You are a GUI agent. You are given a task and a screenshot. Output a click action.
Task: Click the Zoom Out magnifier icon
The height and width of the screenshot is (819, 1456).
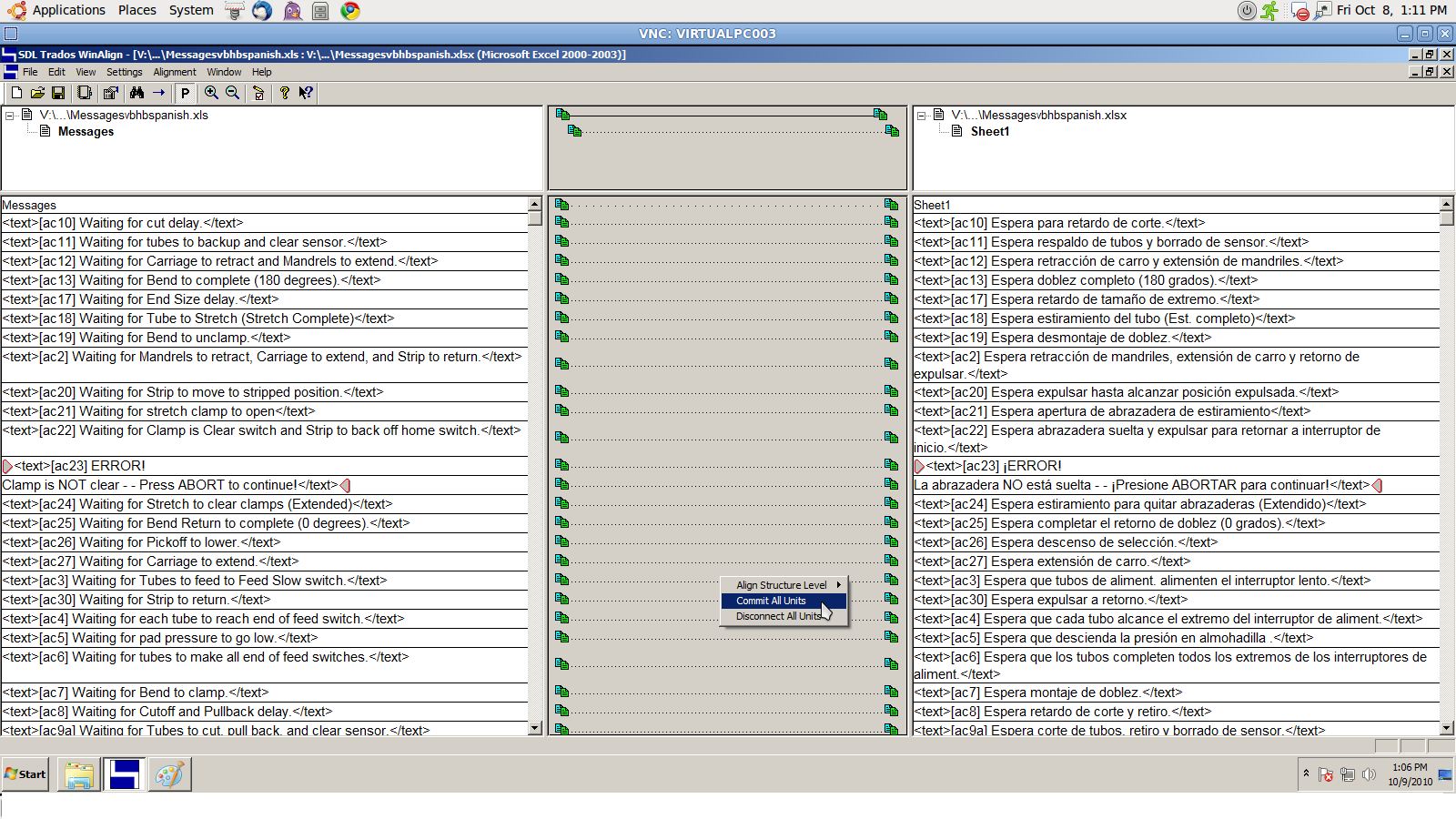[x=233, y=93]
